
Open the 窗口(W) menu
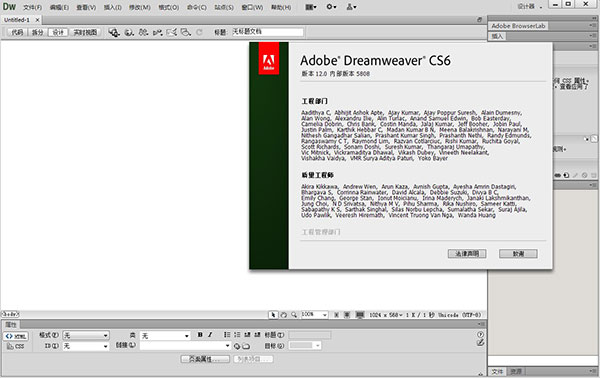coord(252,7)
